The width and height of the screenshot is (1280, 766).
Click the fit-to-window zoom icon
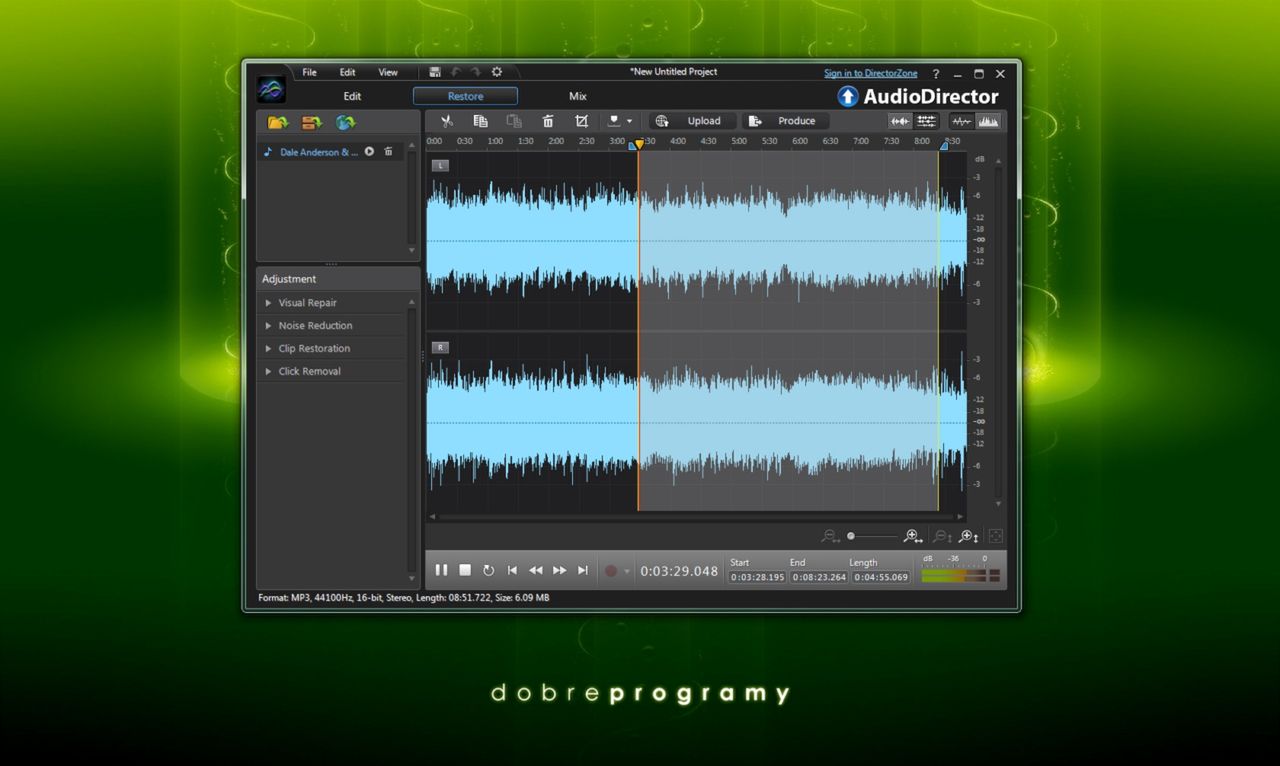[x=995, y=537]
